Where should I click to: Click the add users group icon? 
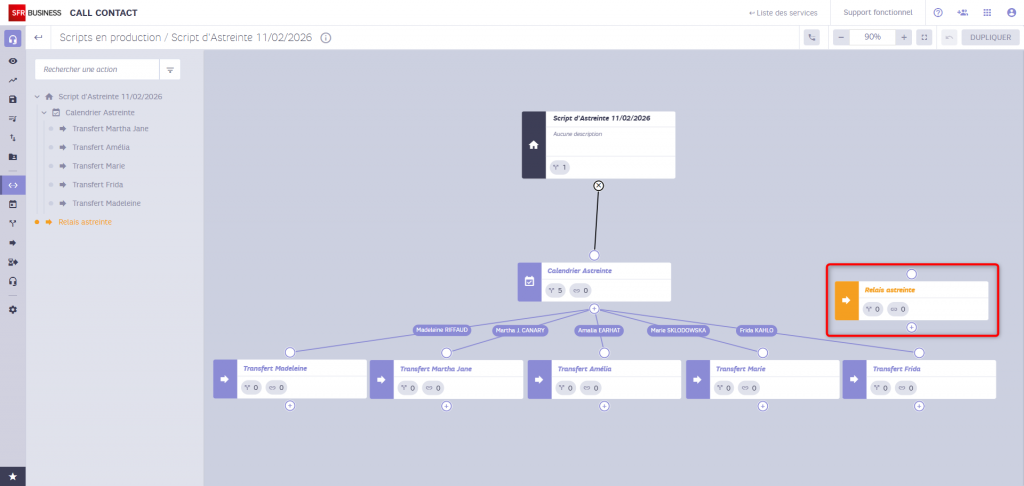(x=962, y=13)
